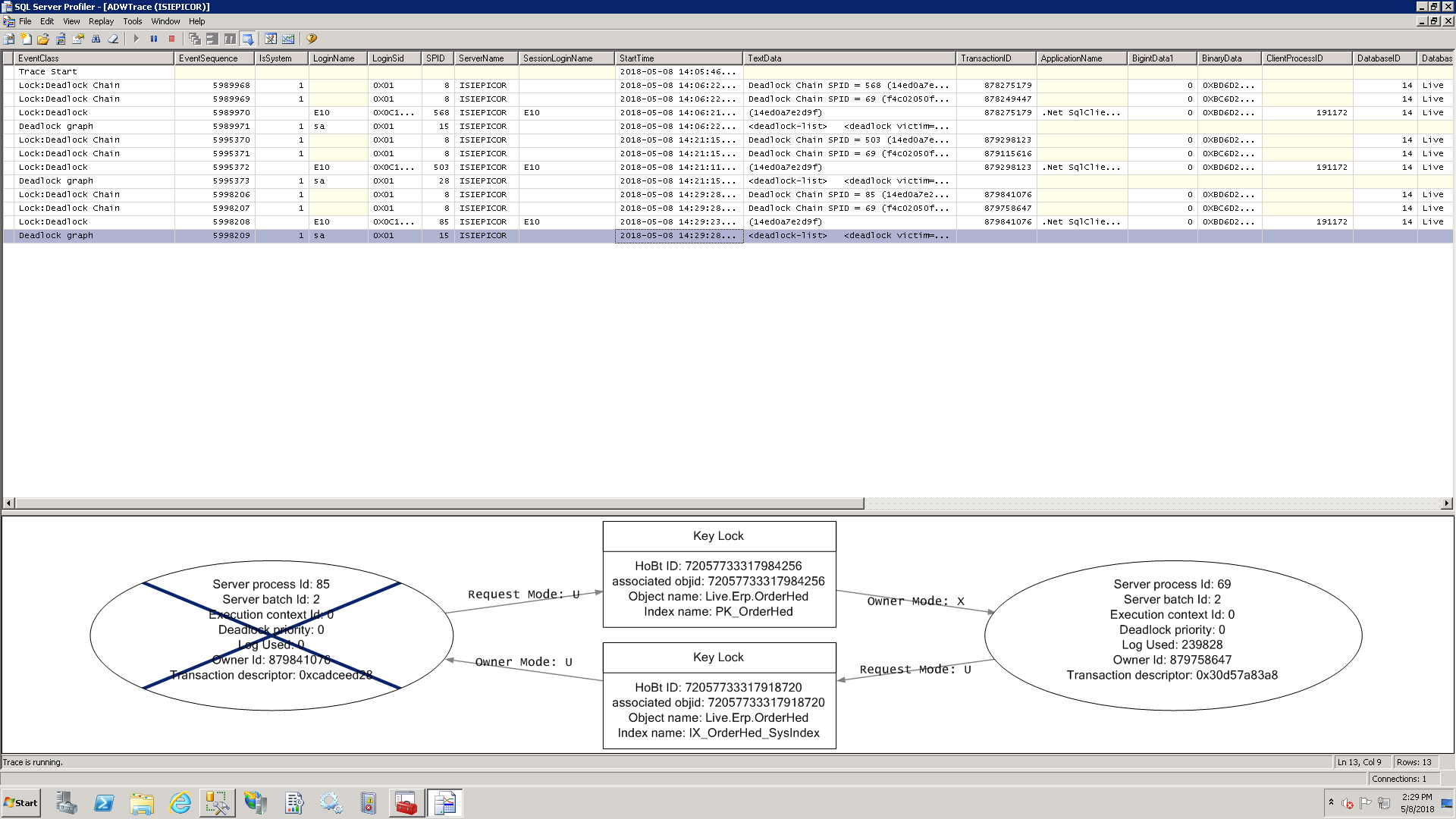Select the Trace Start row
1456x819 pixels.
tap(48, 72)
